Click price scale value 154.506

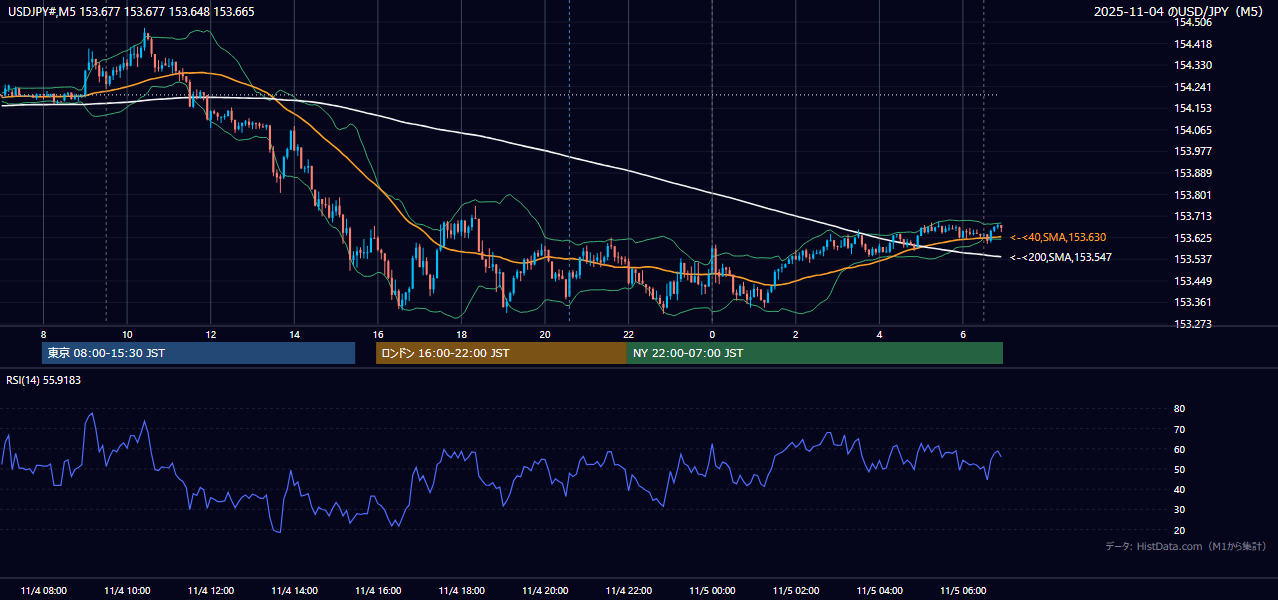[x=1193, y=22]
